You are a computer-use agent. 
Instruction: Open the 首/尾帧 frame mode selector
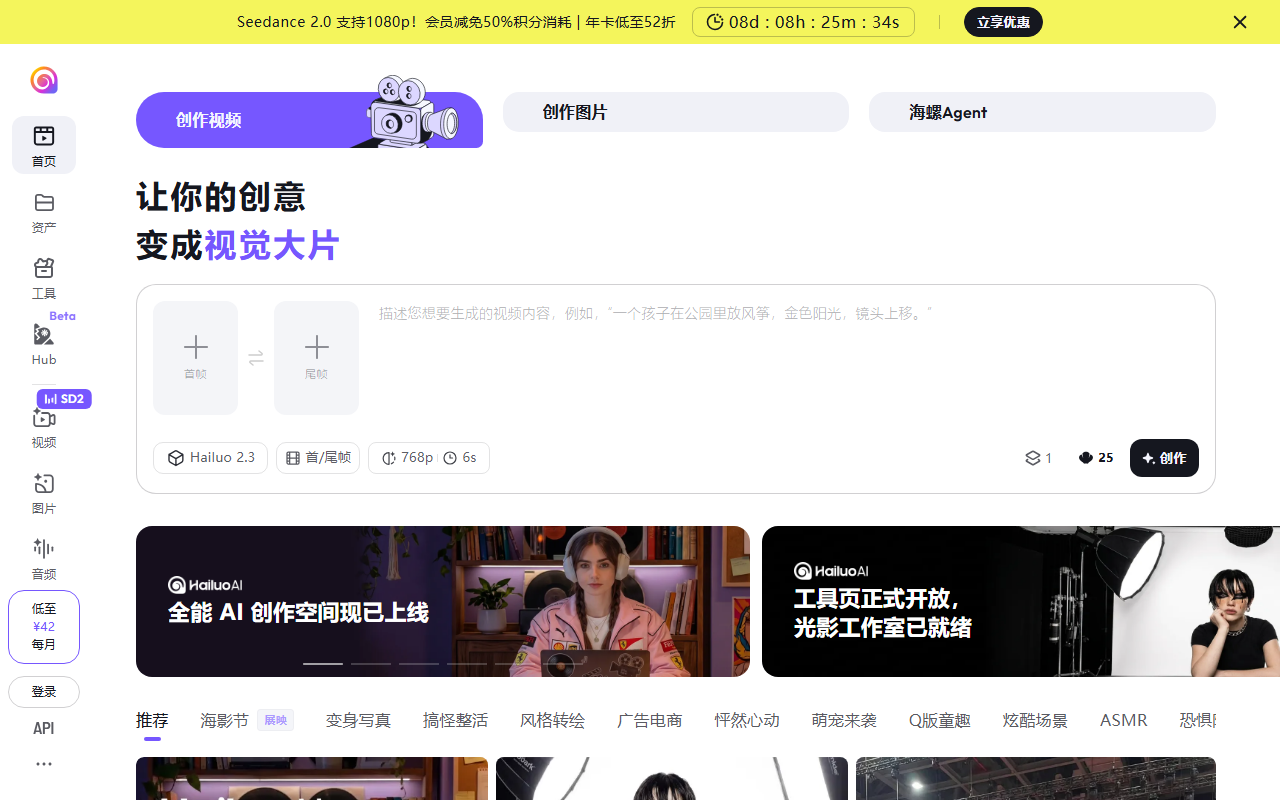point(318,458)
